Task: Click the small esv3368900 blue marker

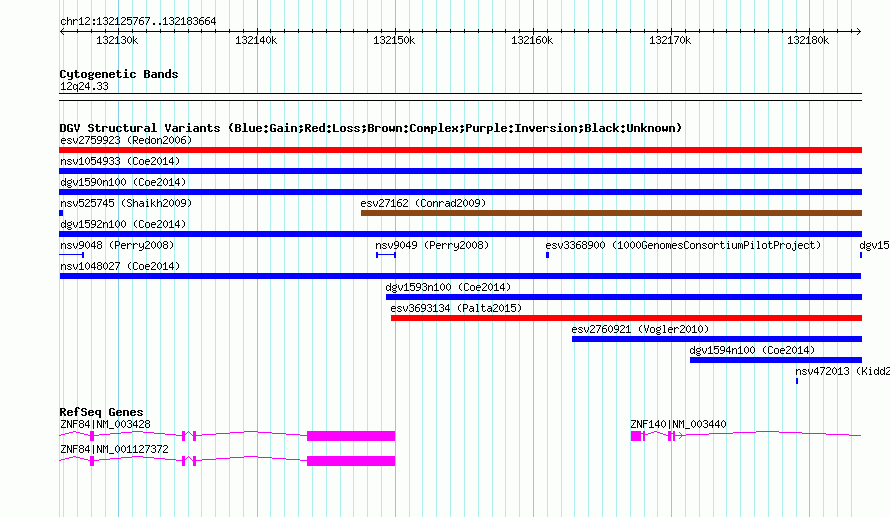Action: (547, 255)
